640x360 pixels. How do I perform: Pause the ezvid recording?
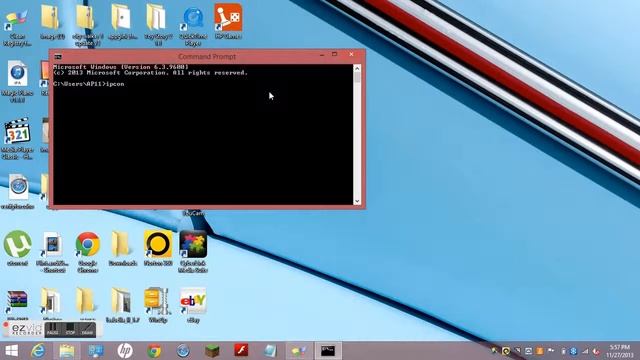point(52,329)
